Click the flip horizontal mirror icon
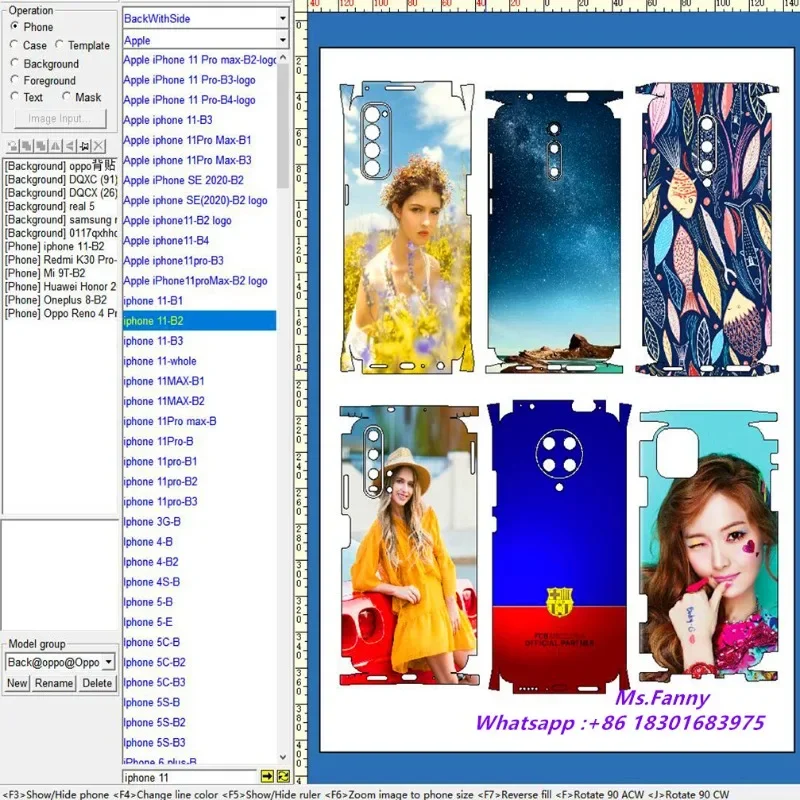 (x=56, y=146)
